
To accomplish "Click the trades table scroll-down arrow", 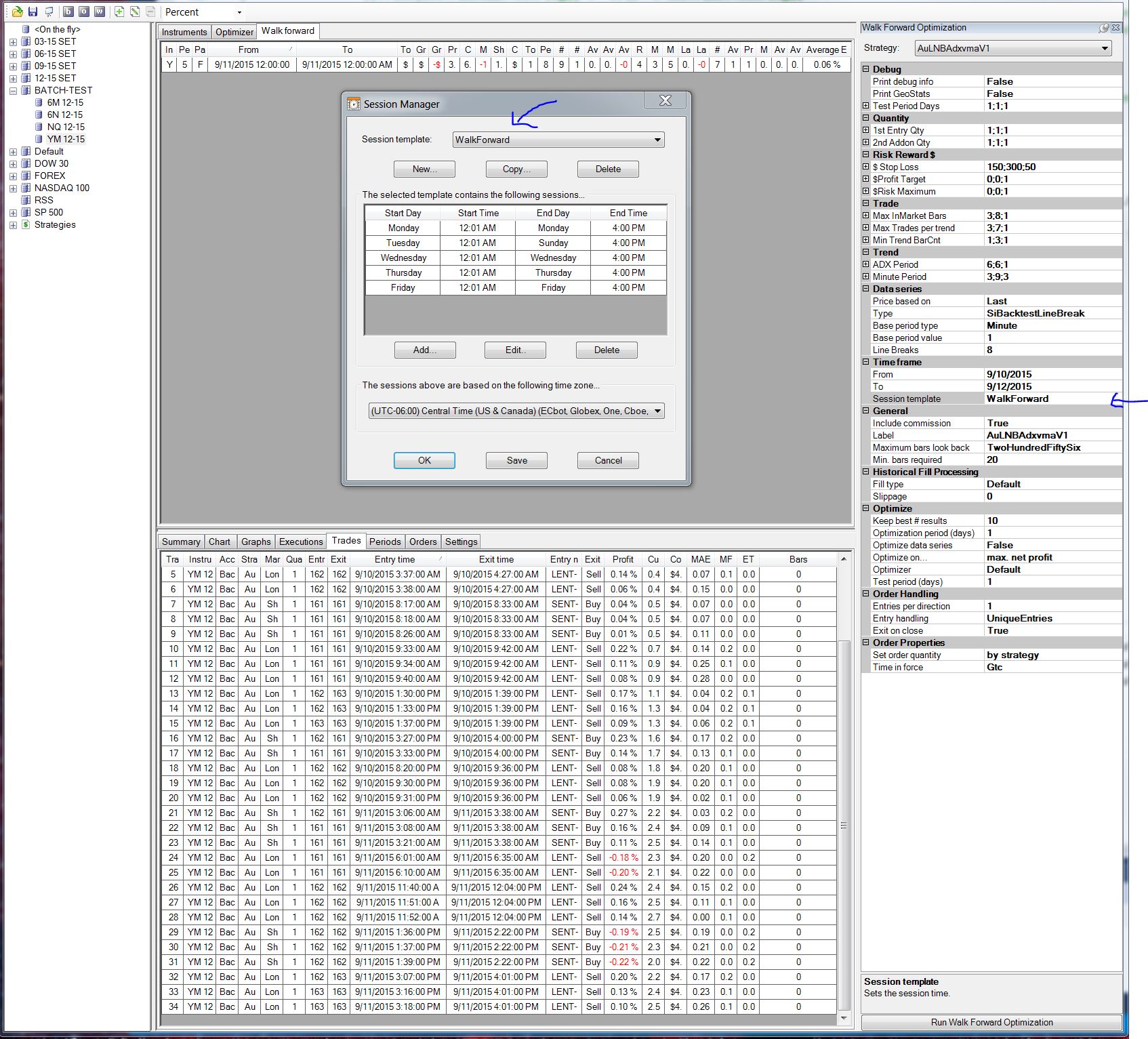I will 844,1019.
